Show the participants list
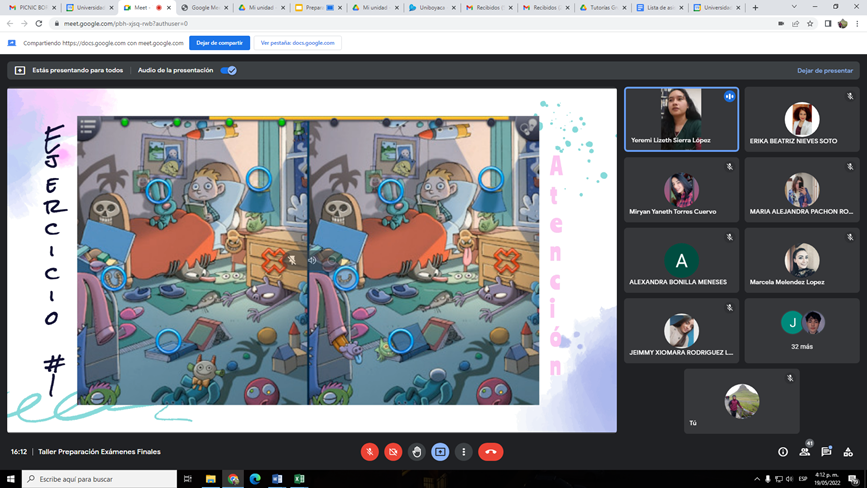Viewport: 867px width, 488px height. pyautogui.click(x=805, y=452)
